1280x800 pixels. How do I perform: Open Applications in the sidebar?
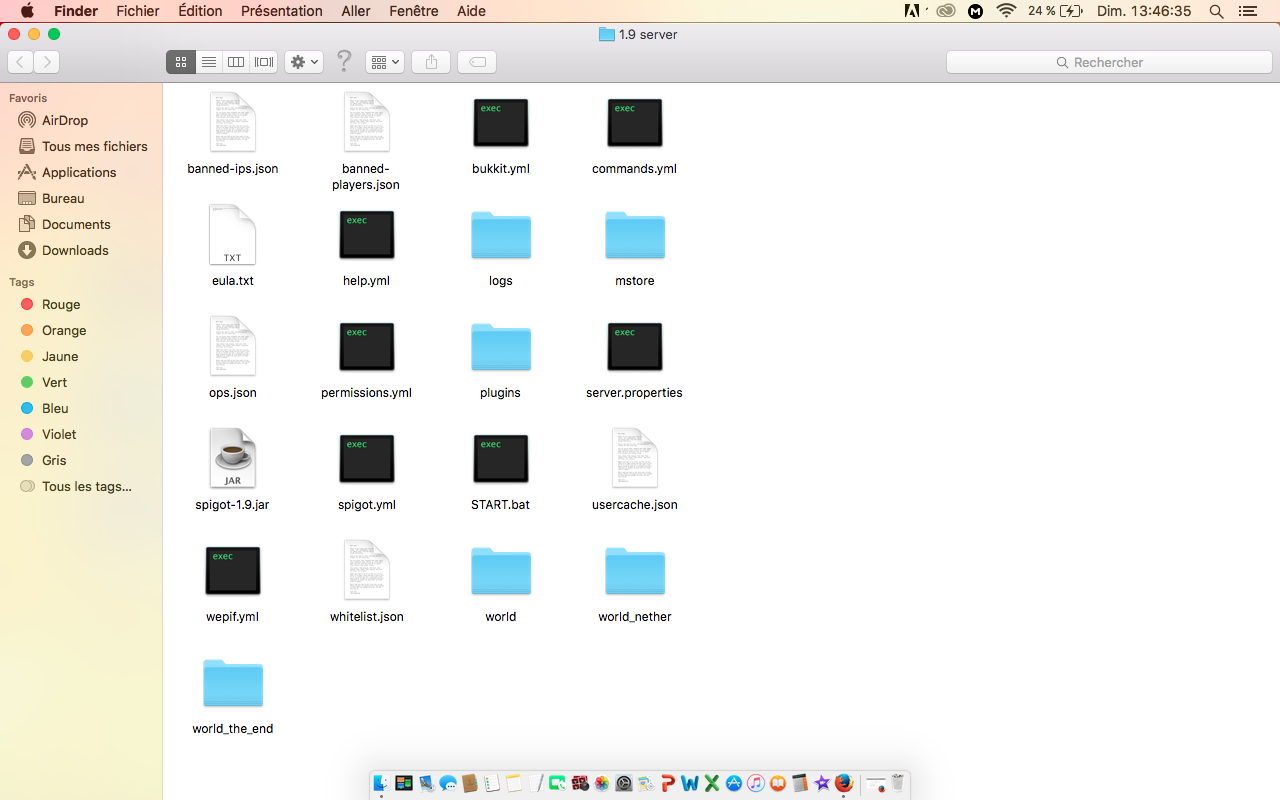[x=81, y=172]
